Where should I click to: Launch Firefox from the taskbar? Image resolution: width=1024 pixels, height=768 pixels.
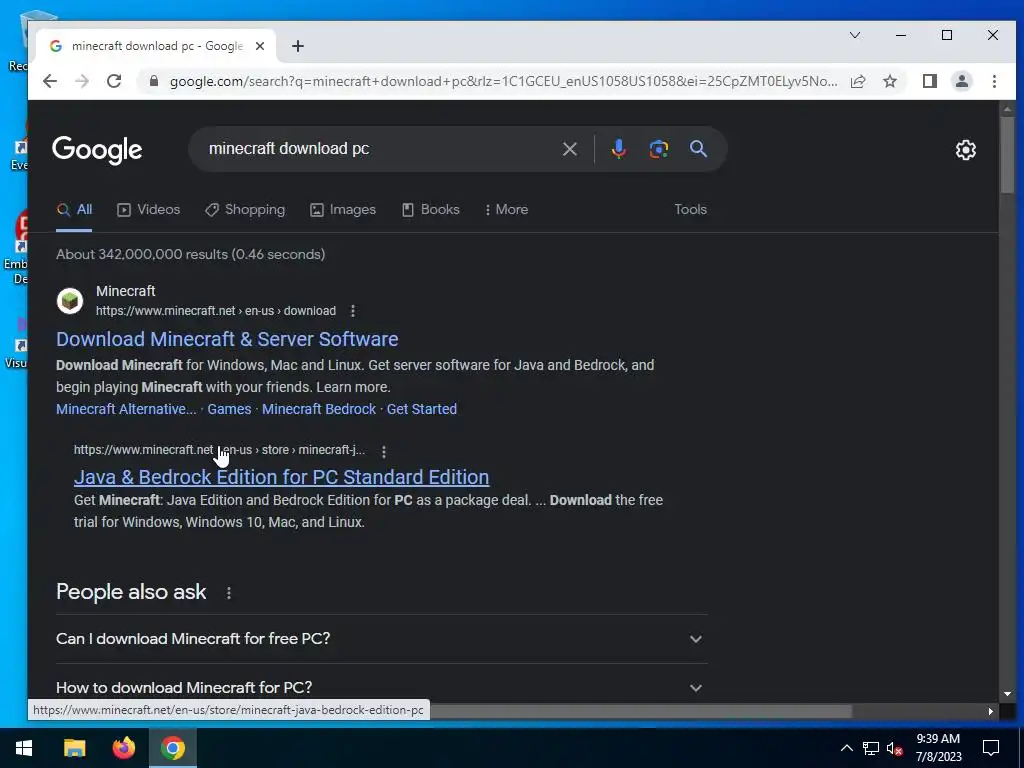pyautogui.click(x=123, y=748)
